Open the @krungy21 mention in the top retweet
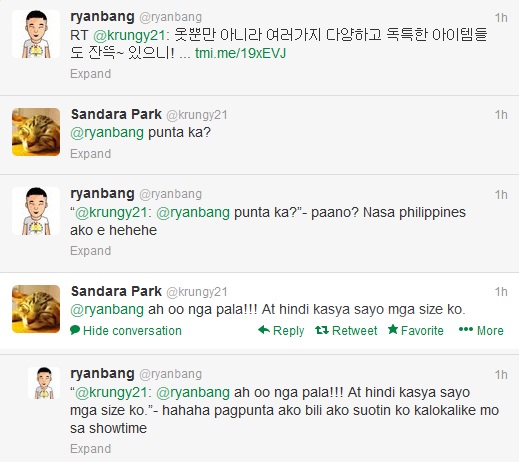 [129, 35]
